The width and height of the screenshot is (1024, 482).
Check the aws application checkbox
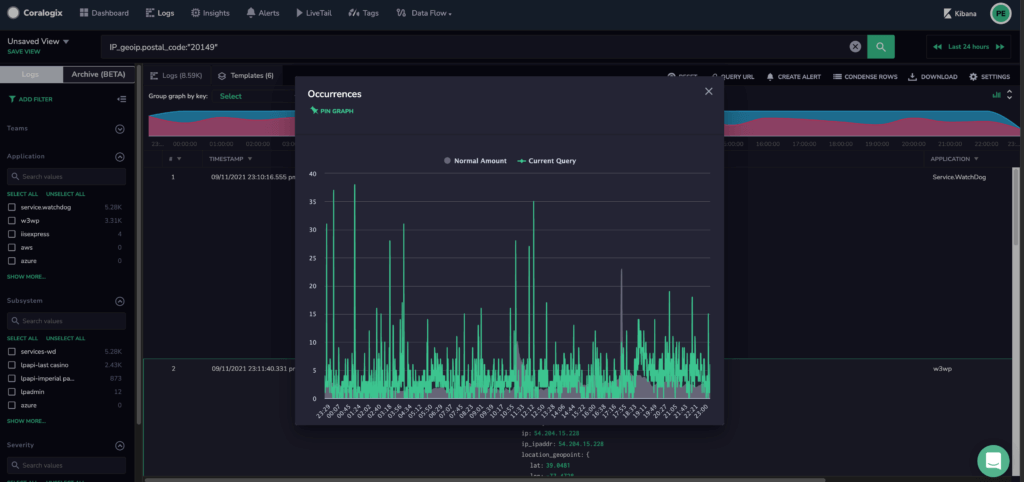12,248
